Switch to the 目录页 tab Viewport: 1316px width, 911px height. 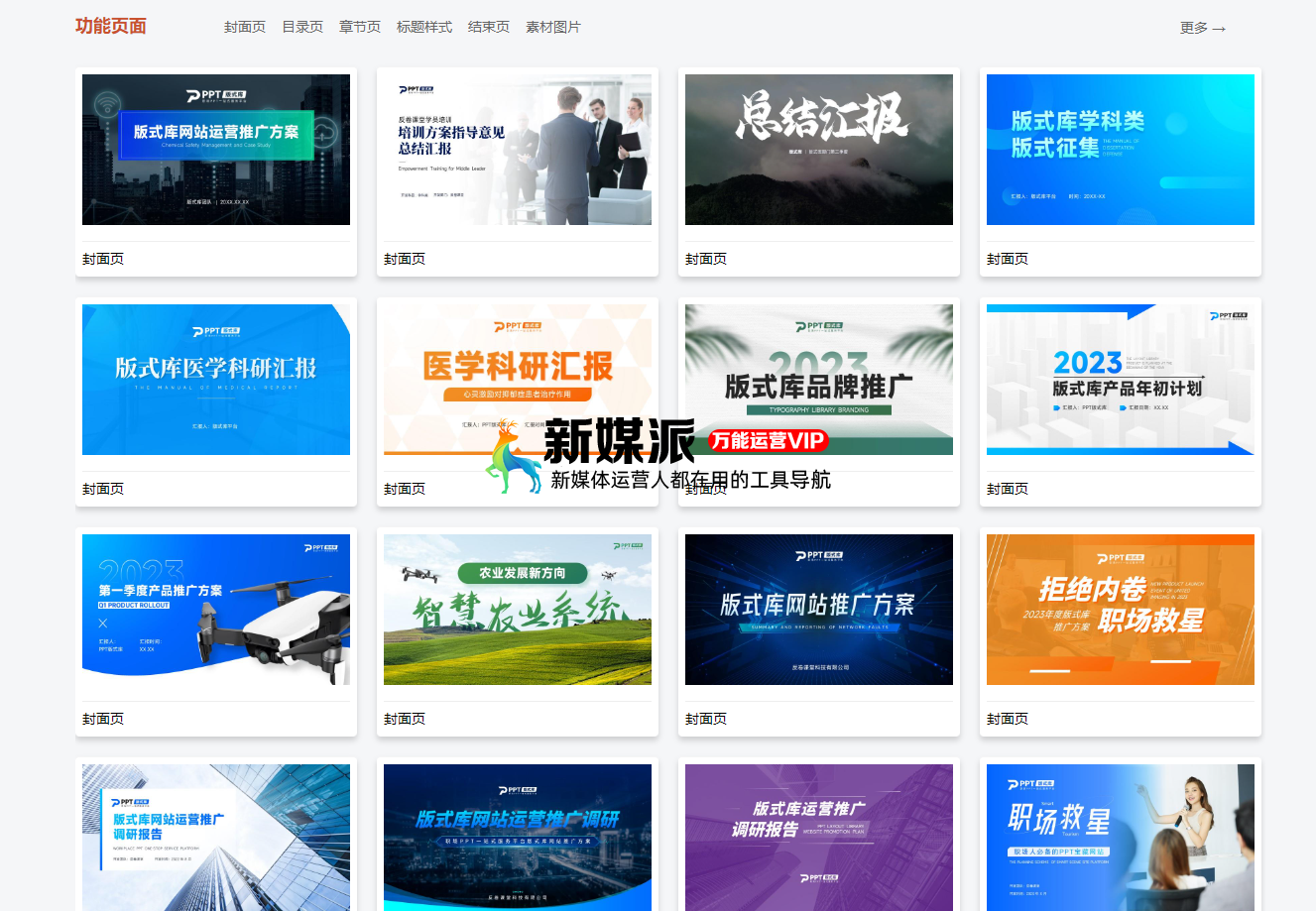point(302,27)
